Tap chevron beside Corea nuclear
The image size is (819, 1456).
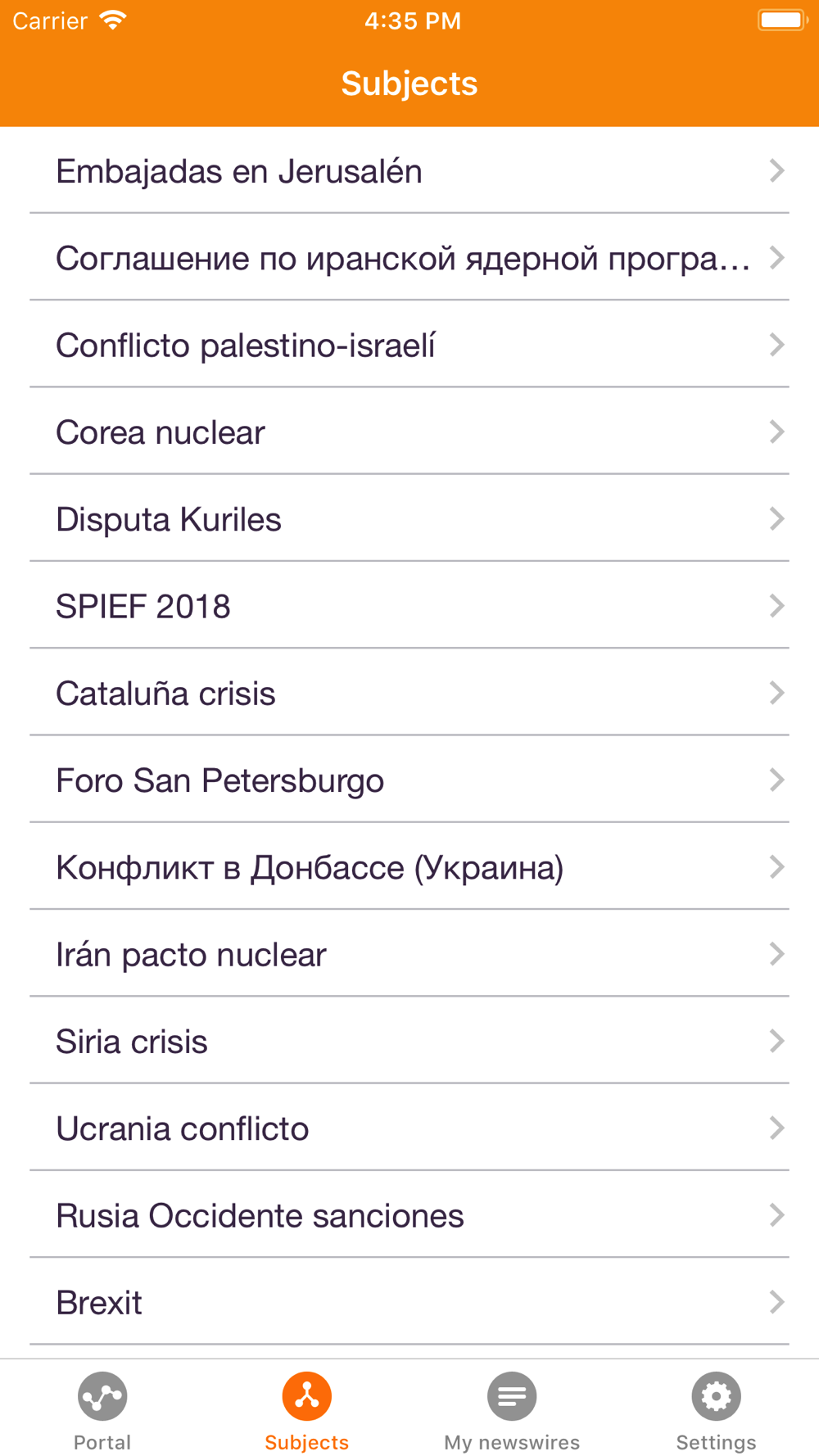coord(776,432)
